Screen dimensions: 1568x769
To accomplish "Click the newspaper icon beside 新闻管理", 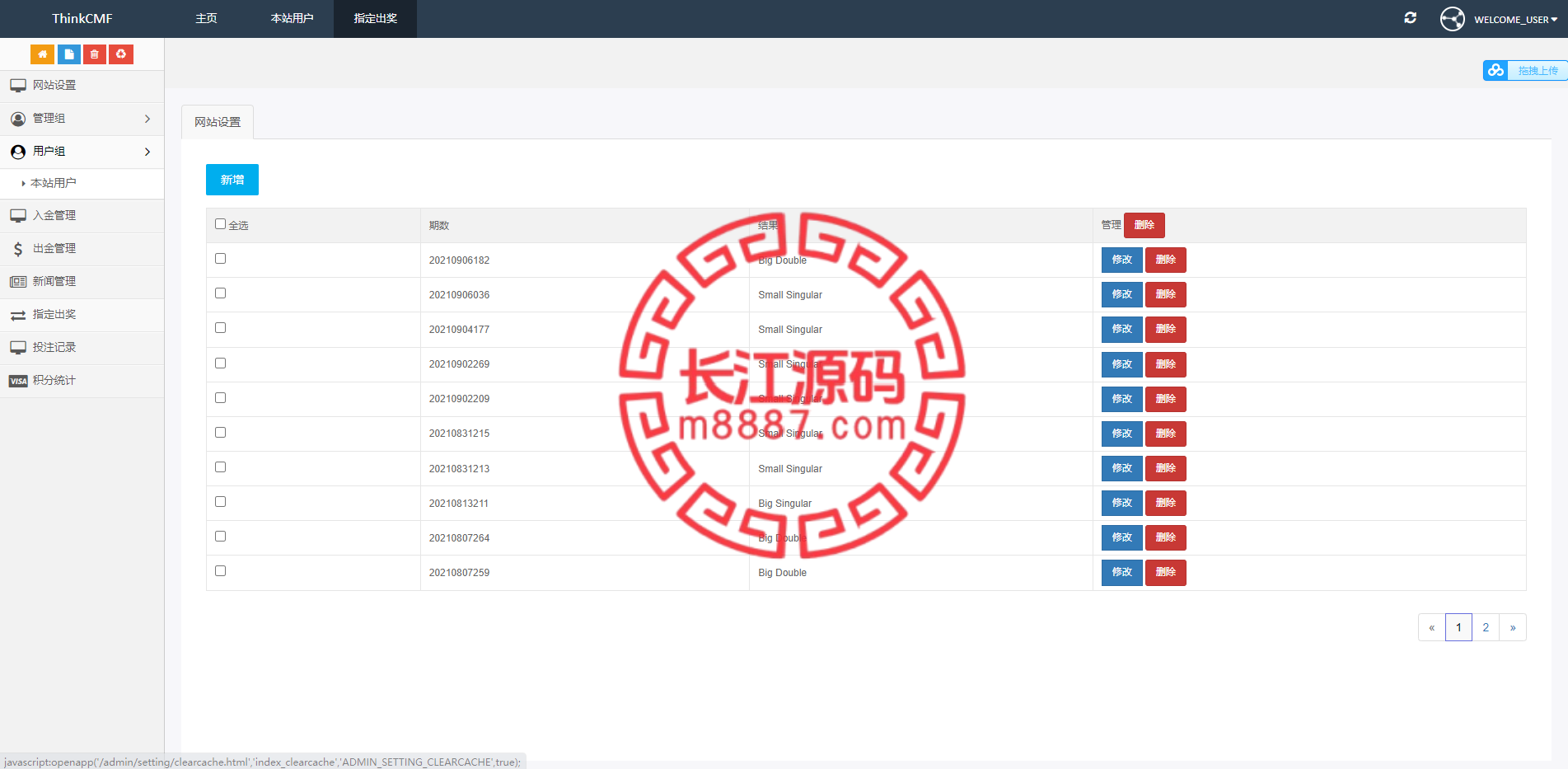I will (x=18, y=282).
